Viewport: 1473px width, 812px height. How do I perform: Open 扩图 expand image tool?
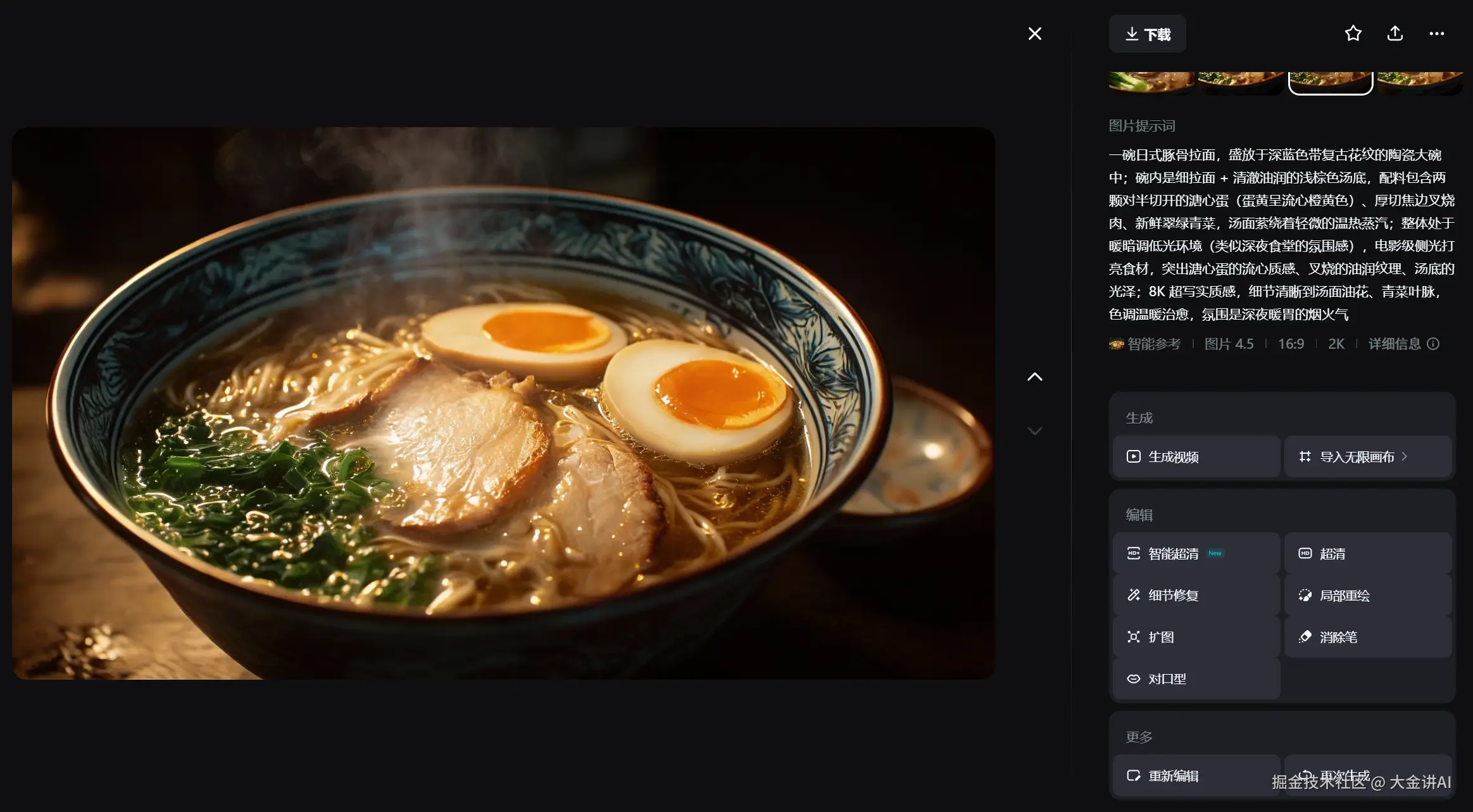pyautogui.click(x=1196, y=637)
